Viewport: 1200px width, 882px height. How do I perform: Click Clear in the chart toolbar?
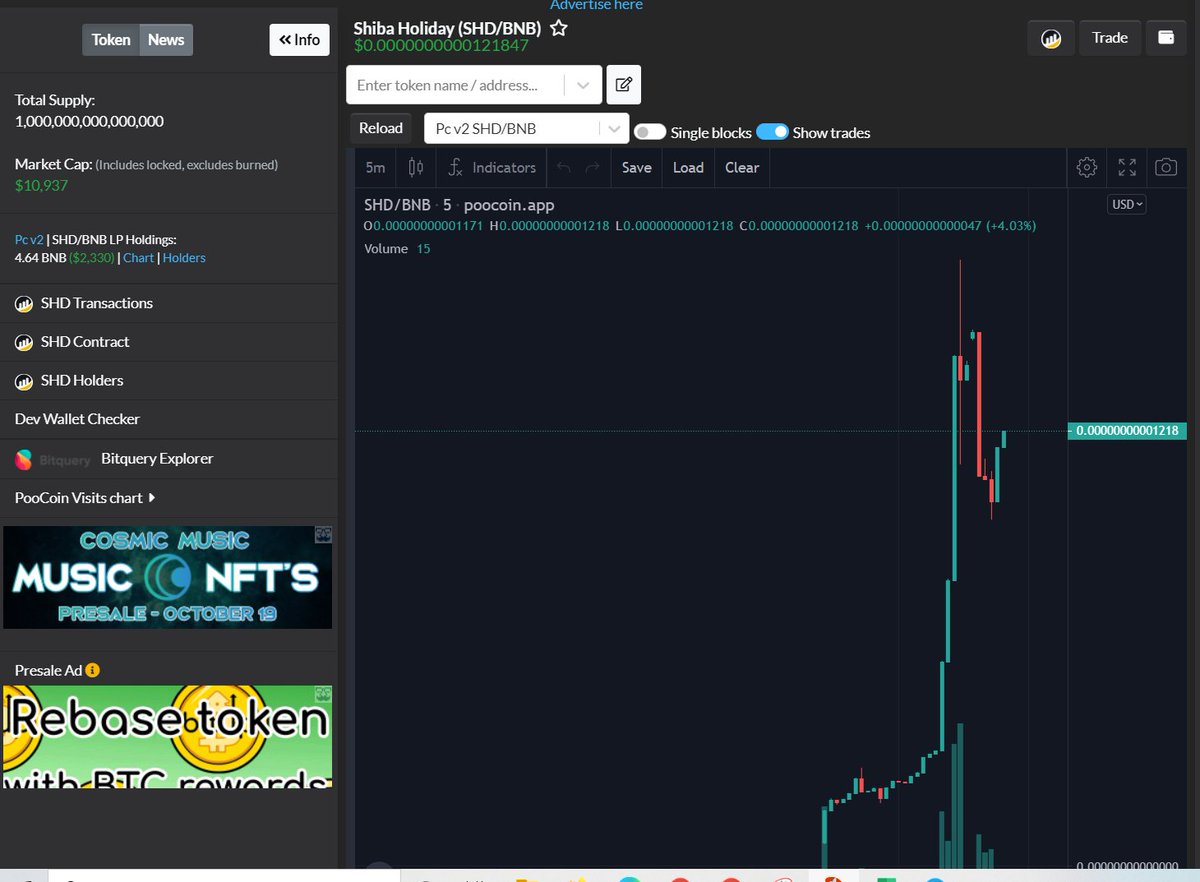(742, 167)
